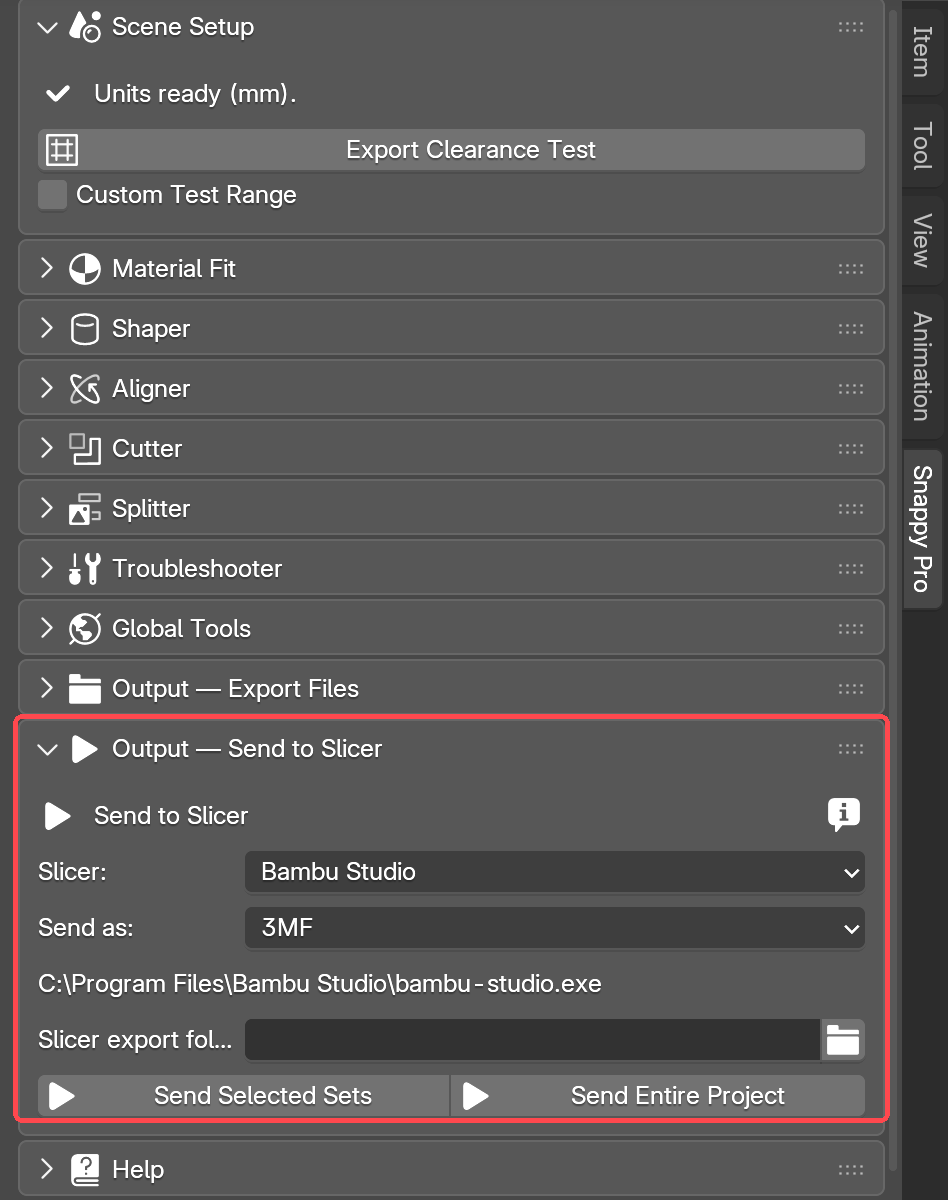This screenshot has height=1200, width=948.
Task: Open the Slicer dropdown showing Bambu Studio
Action: point(555,872)
